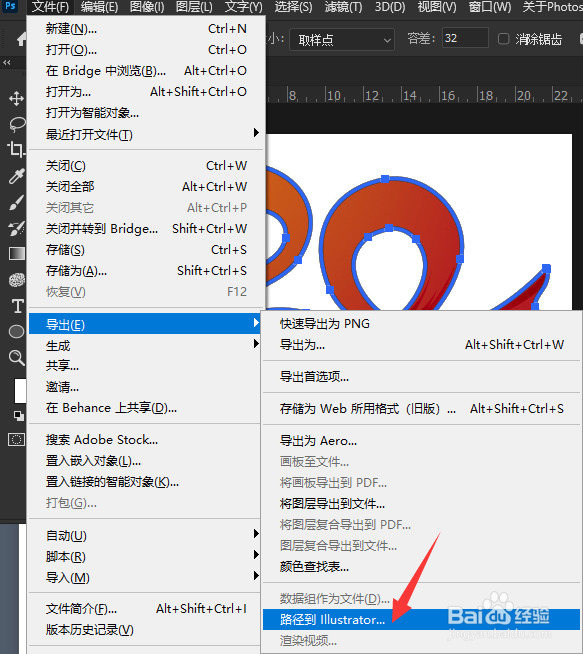The height and width of the screenshot is (654, 583).
Task: Select the Zoom tool
Action: point(17,357)
